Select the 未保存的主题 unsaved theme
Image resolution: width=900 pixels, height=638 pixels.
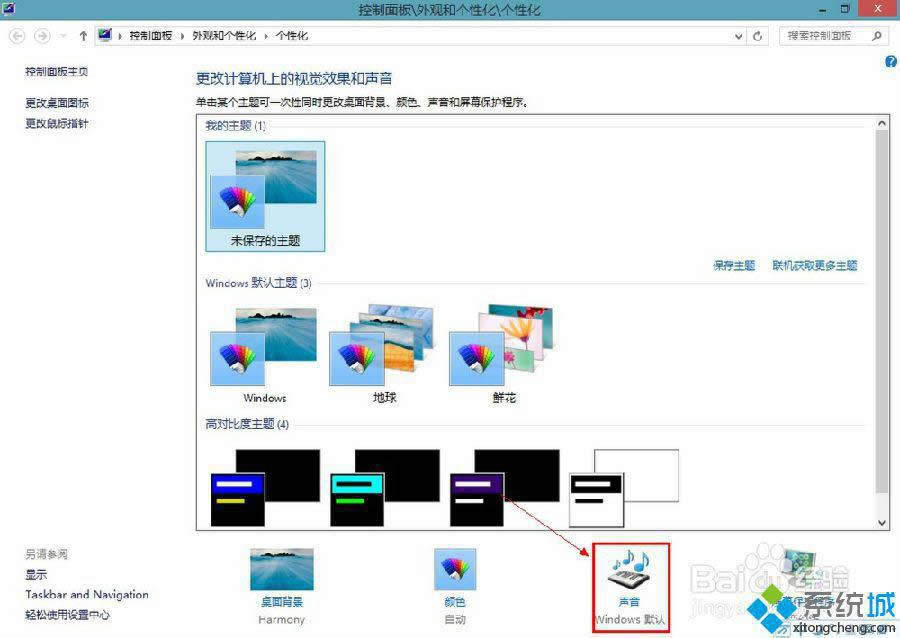[264, 190]
